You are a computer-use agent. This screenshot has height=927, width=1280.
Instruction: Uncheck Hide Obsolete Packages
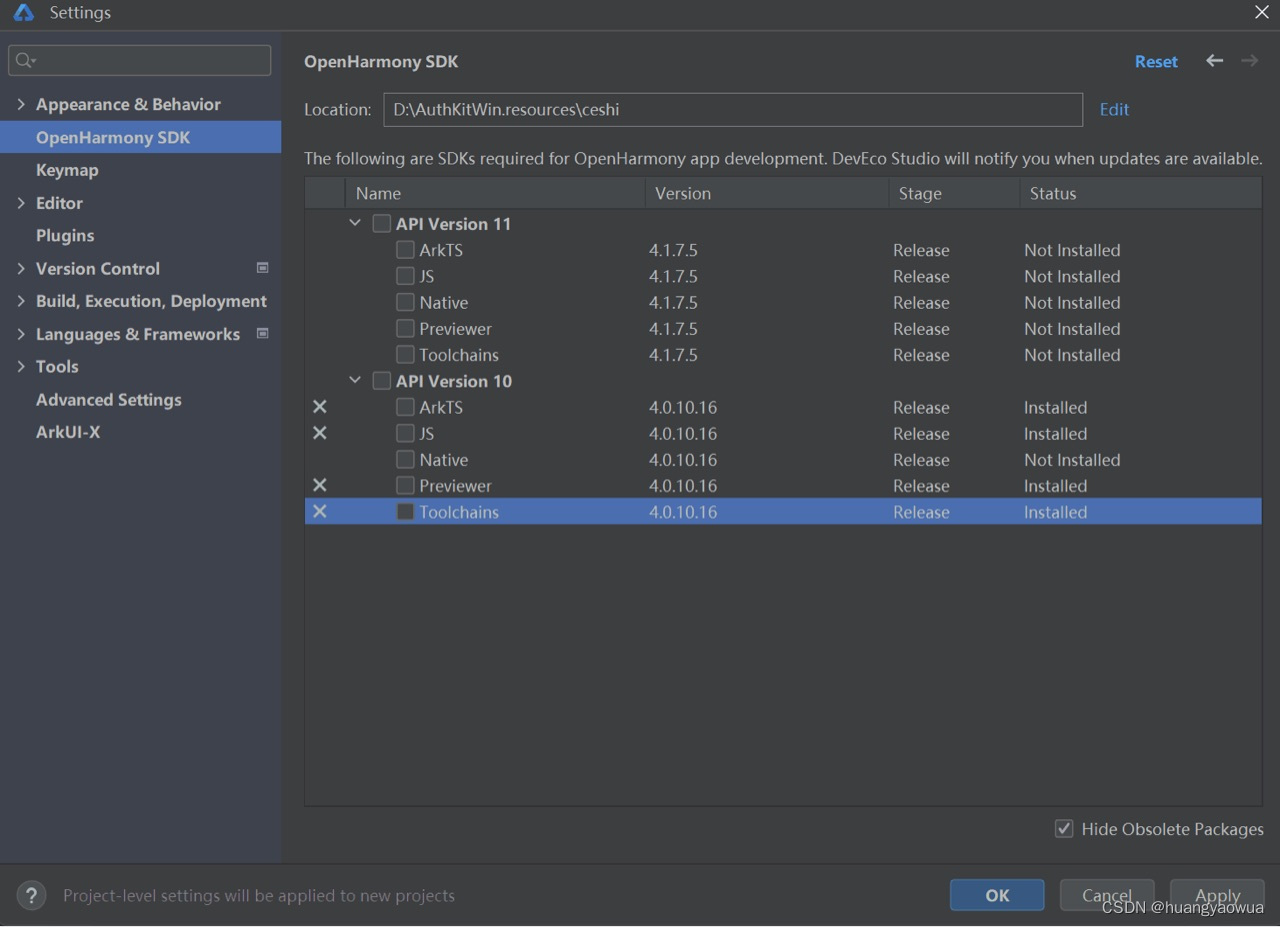coord(1064,829)
